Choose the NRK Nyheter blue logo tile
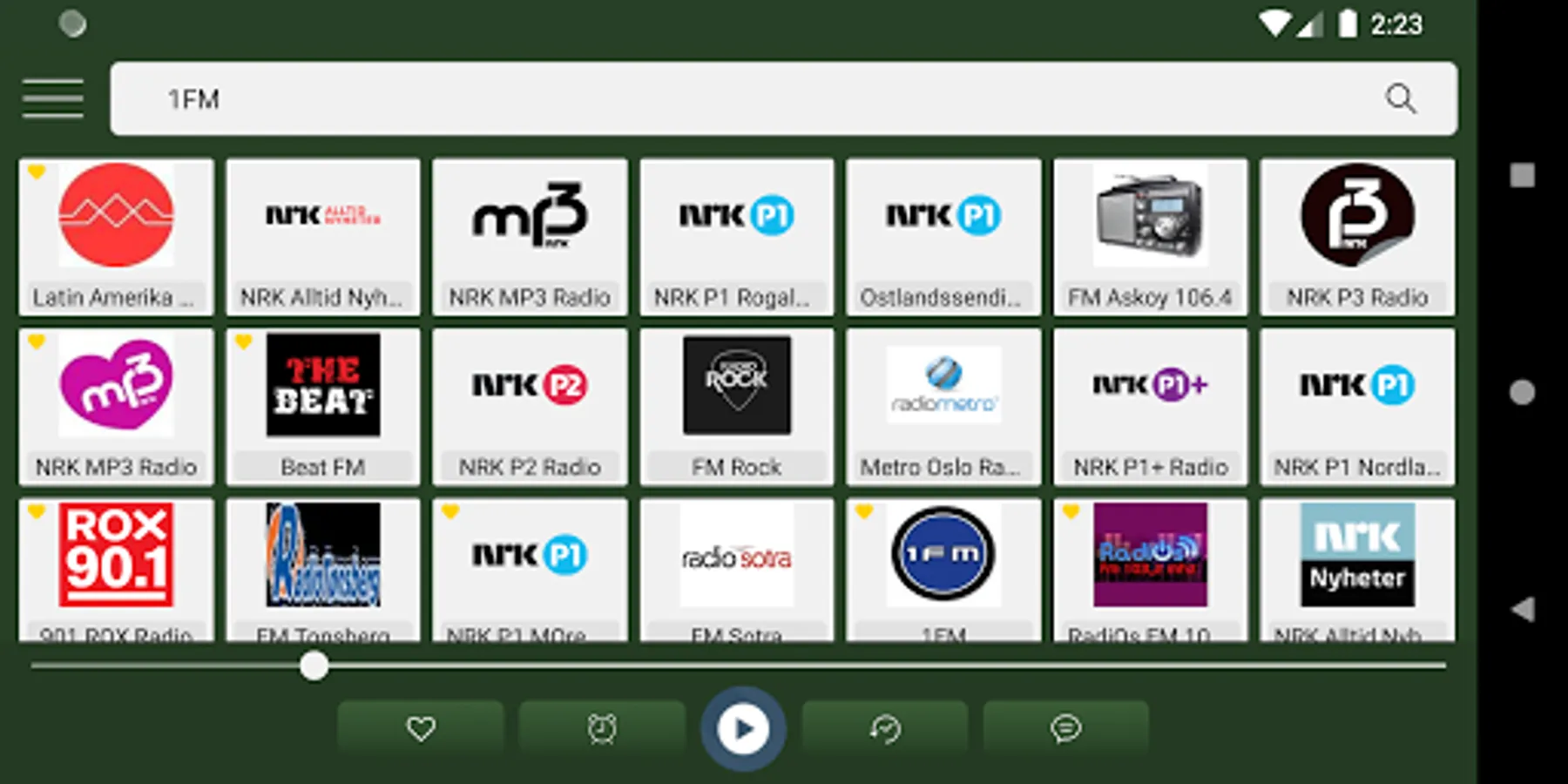Image resolution: width=1568 pixels, height=784 pixels. click(x=1357, y=570)
